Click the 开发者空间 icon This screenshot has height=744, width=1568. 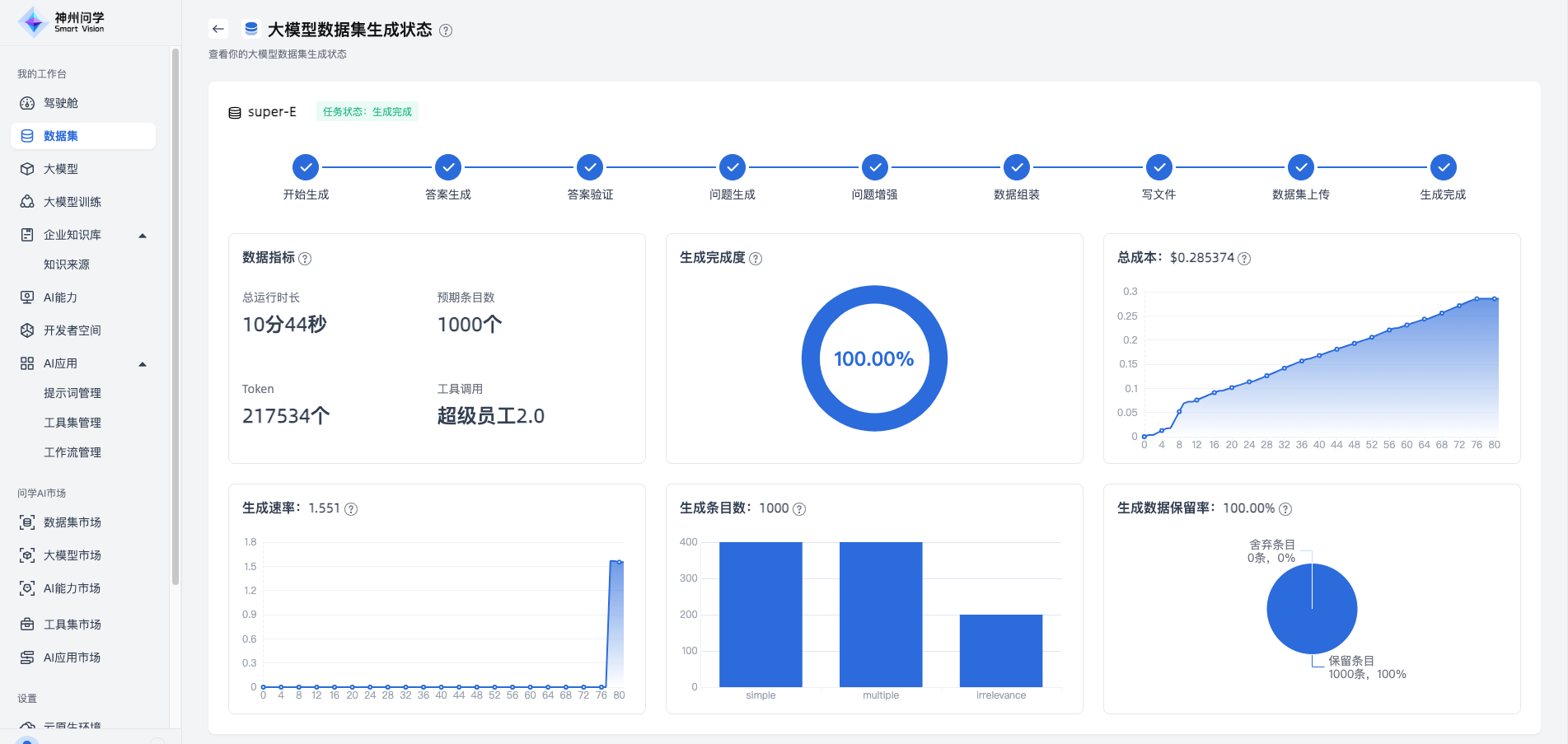pos(27,330)
